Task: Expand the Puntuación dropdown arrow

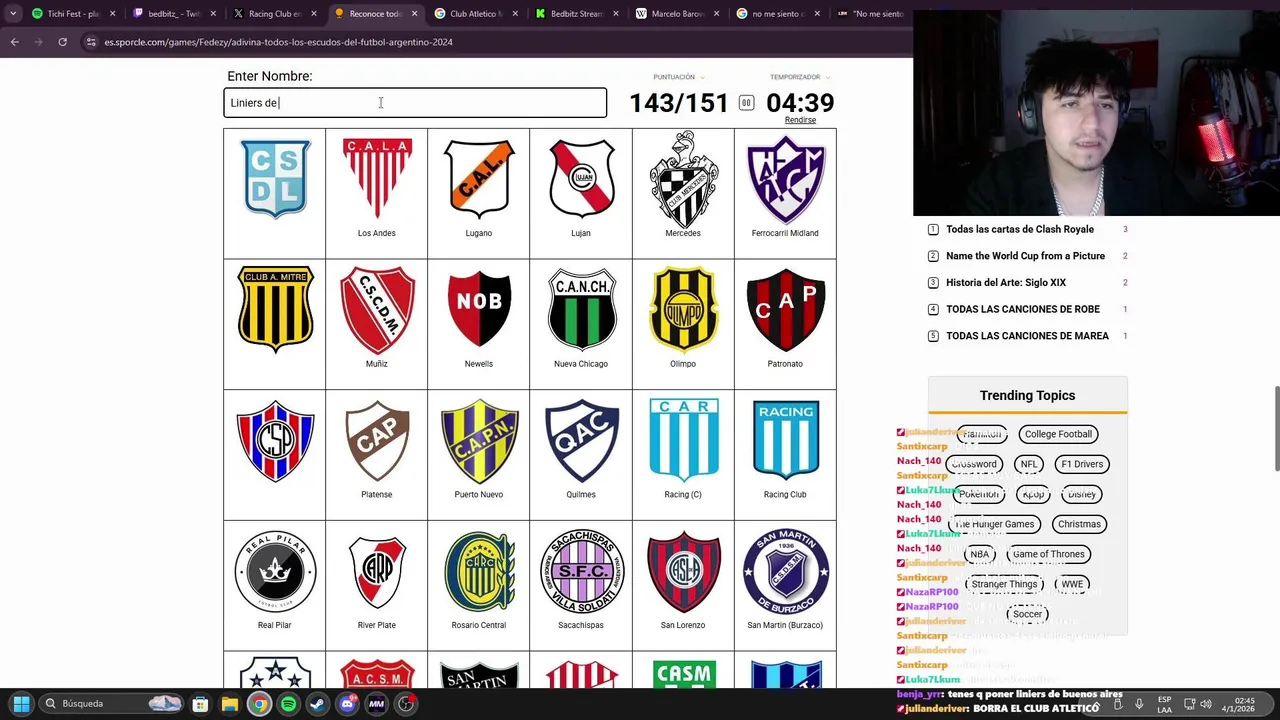Action: click(702, 77)
